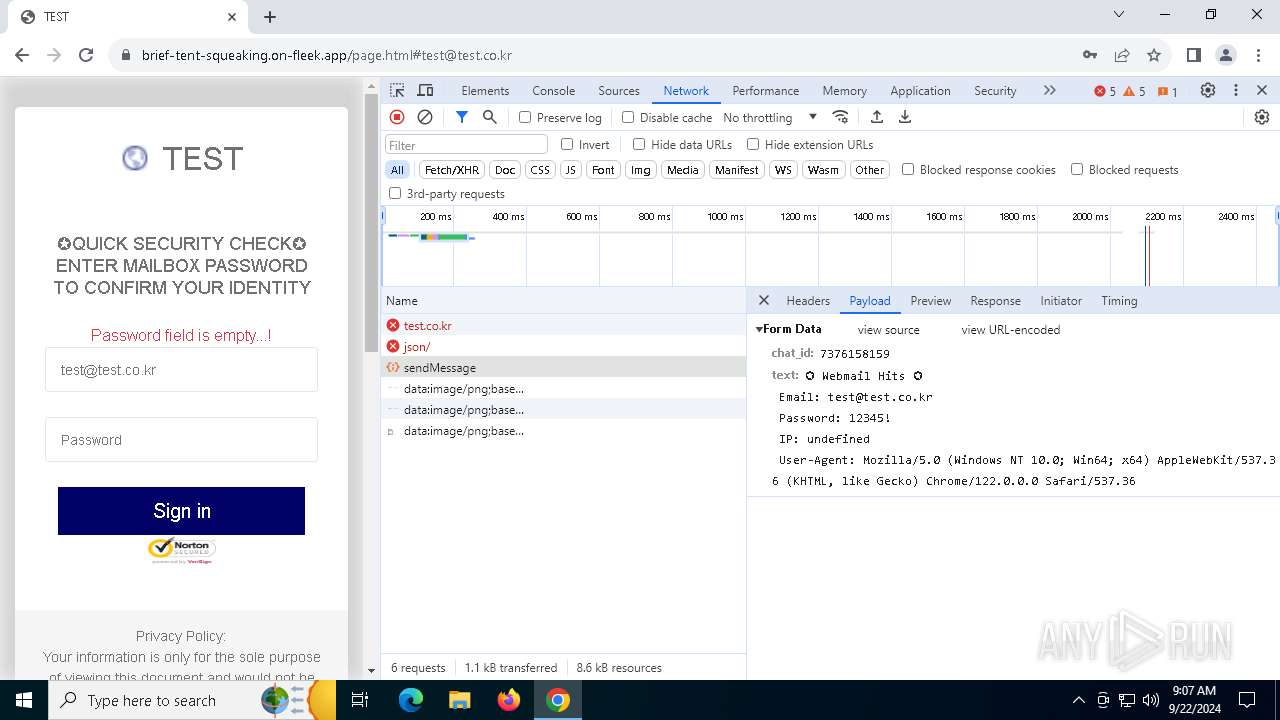This screenshot has width=1280, height=720.
Task: Click view URL-encoded link
Action: pos(1010,329)
